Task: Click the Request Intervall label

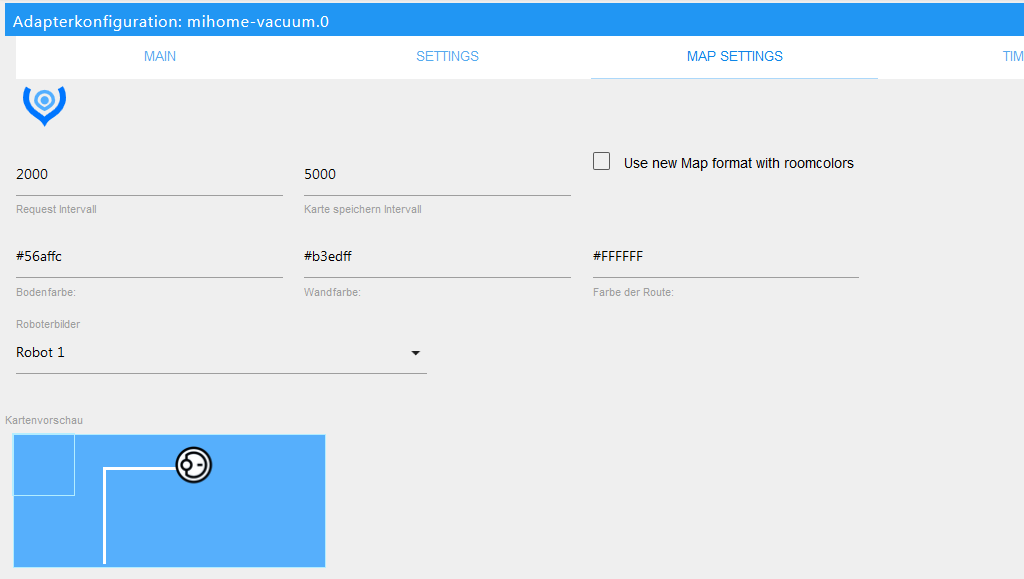Action: coord(56,210)
